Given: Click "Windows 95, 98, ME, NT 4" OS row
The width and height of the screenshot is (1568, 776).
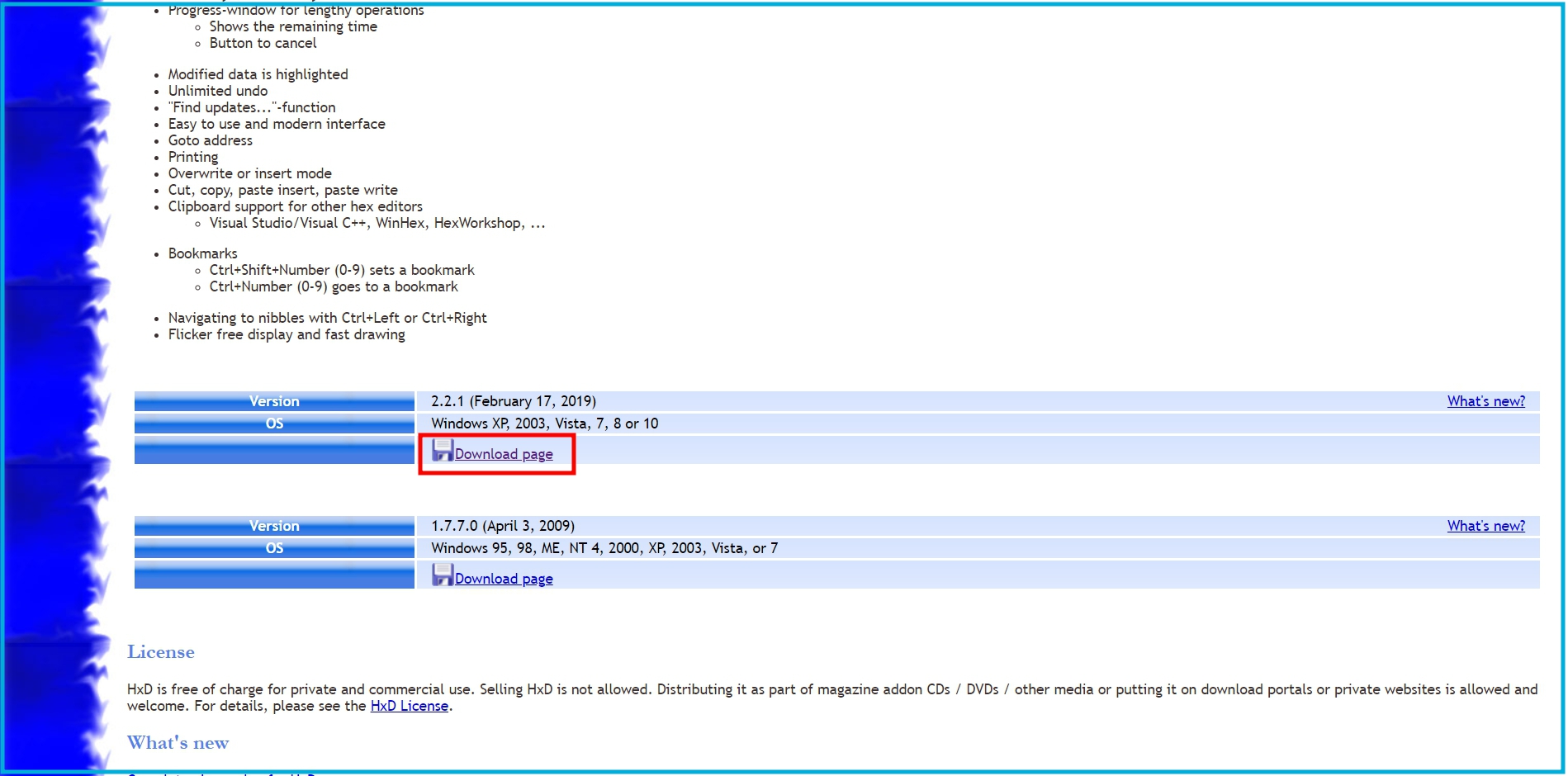Looking at the screenshot, I should 604,548.
